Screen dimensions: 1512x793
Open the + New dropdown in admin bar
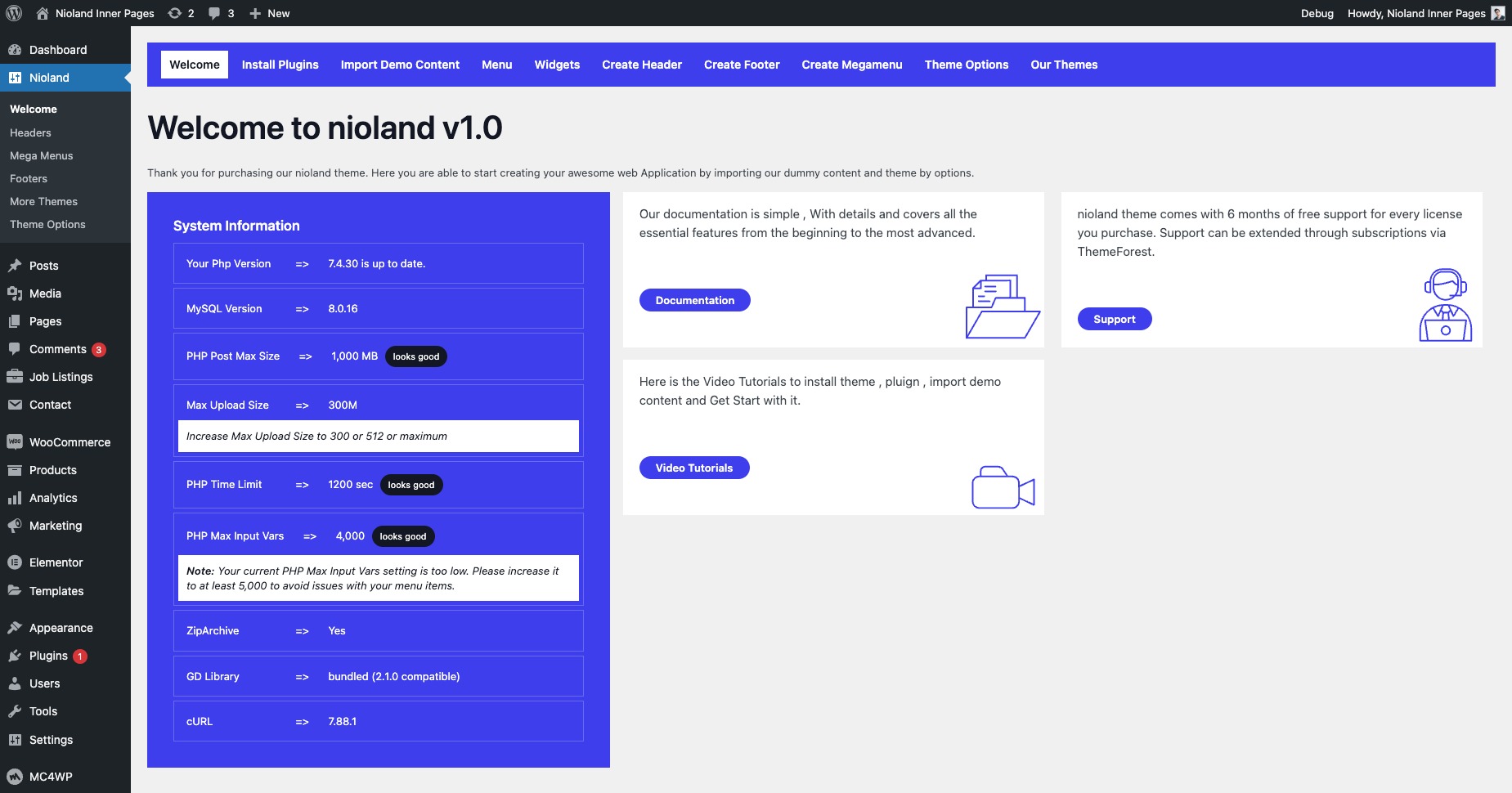(270, 13)
